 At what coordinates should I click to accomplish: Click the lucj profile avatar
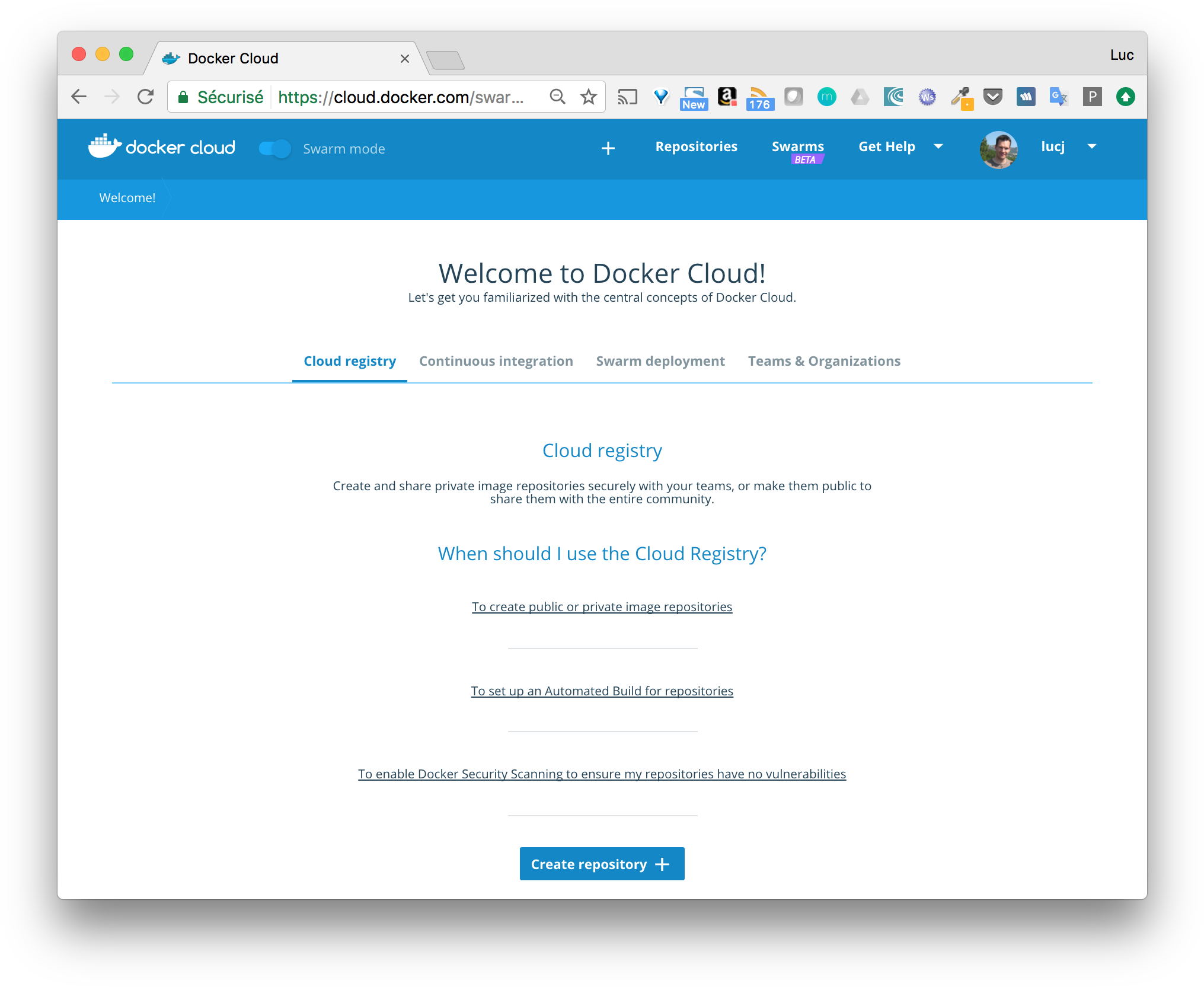click(998, 149)
